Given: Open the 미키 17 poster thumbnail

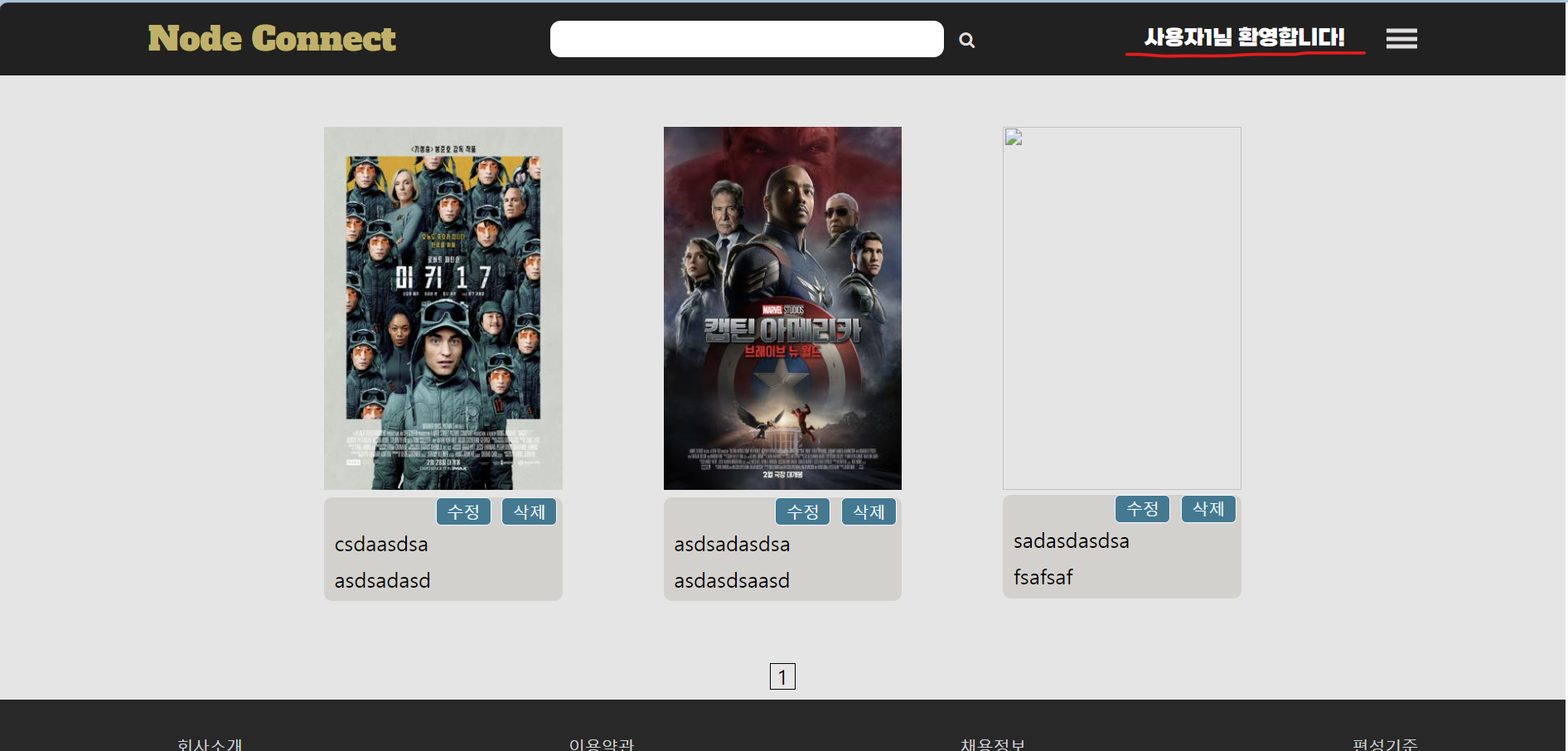Looking at the screenshot, I should (x=443, y=308).
